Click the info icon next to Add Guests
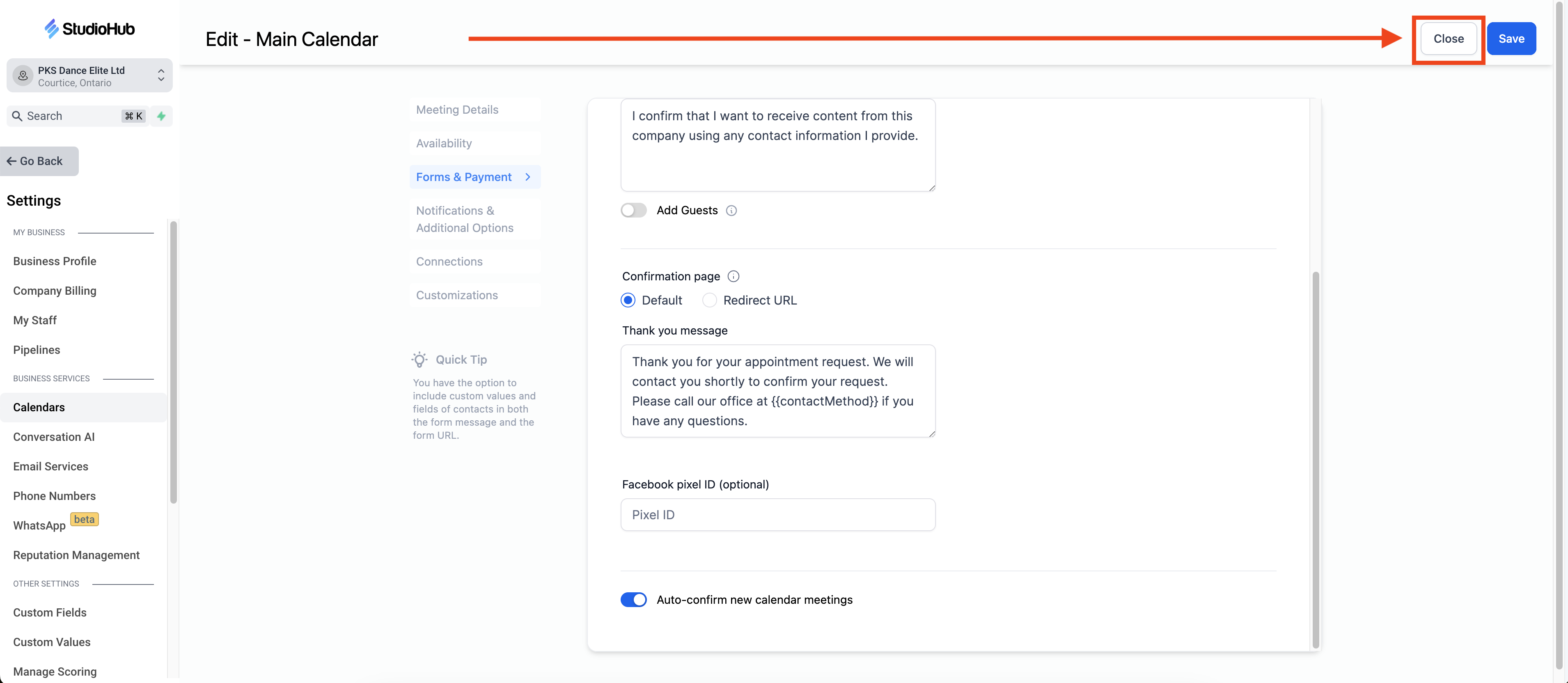Image resolution: width=1568 pixels, height=683 pixels. tap(731, 211)
